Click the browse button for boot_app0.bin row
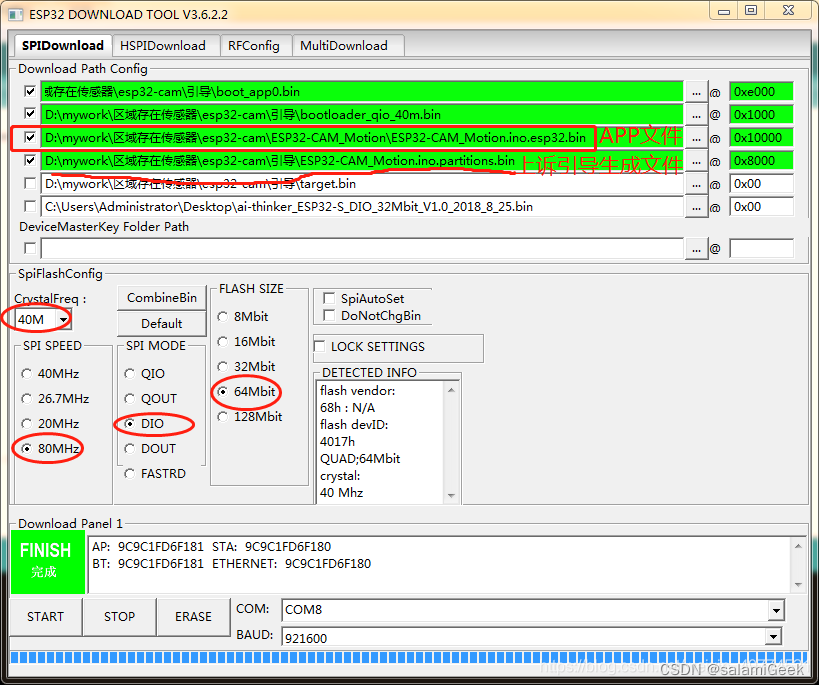This screenshot has width=819, height=685. (x=696, y=92)
